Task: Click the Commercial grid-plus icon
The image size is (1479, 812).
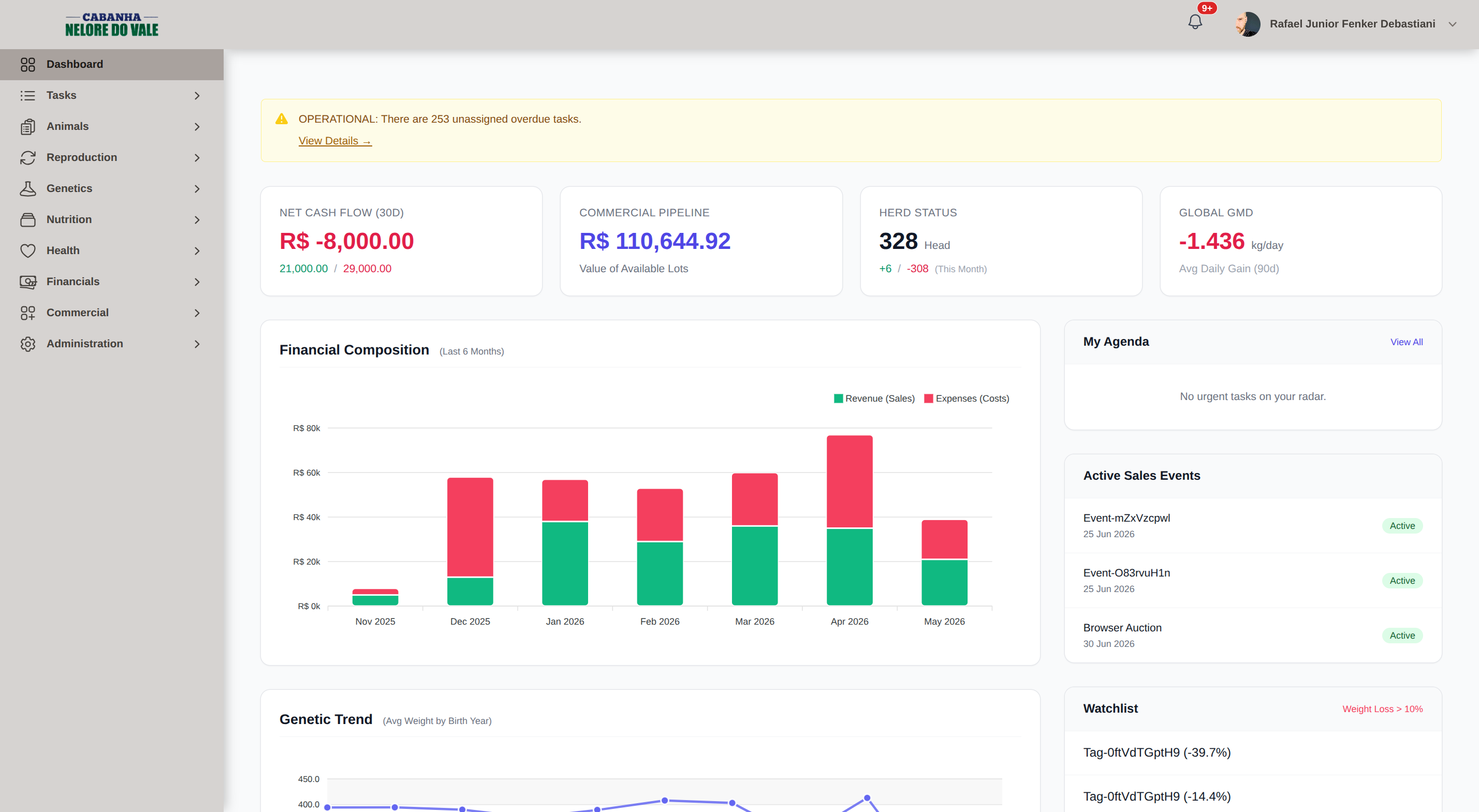Action: pyautogui.click(x=27, y=312)
